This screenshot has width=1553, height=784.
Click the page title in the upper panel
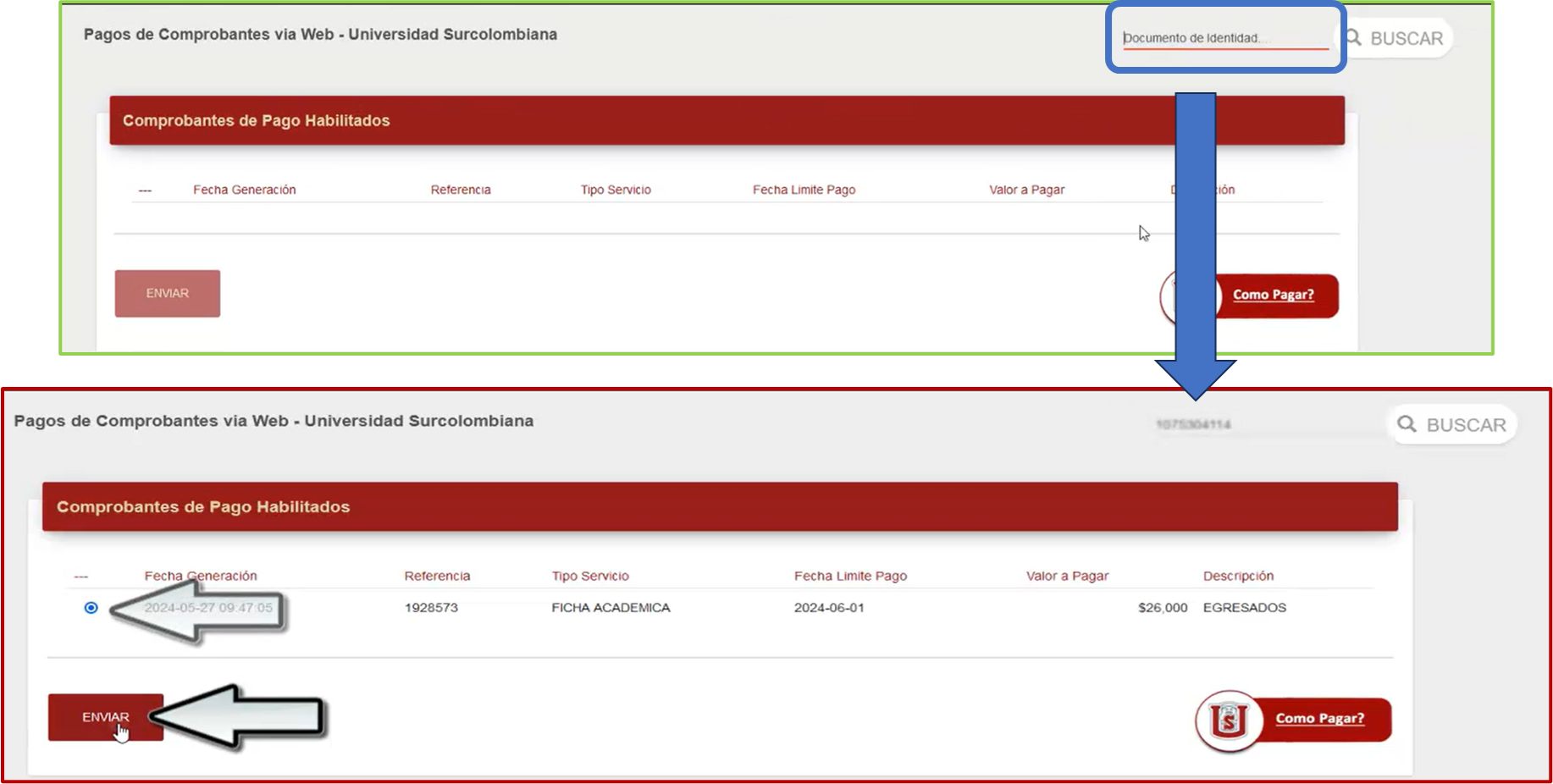pyautogui.click(x=320, y=35)
